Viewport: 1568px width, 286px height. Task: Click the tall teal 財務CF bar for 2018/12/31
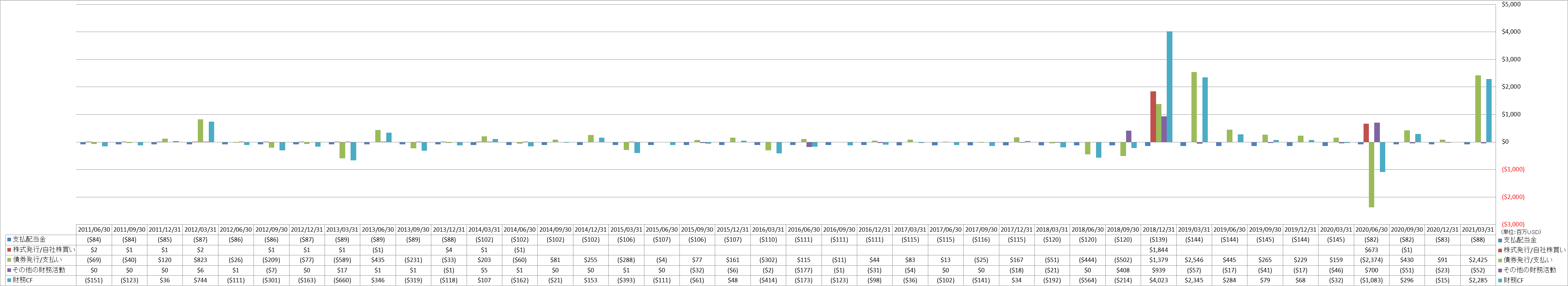[1169, 86]
